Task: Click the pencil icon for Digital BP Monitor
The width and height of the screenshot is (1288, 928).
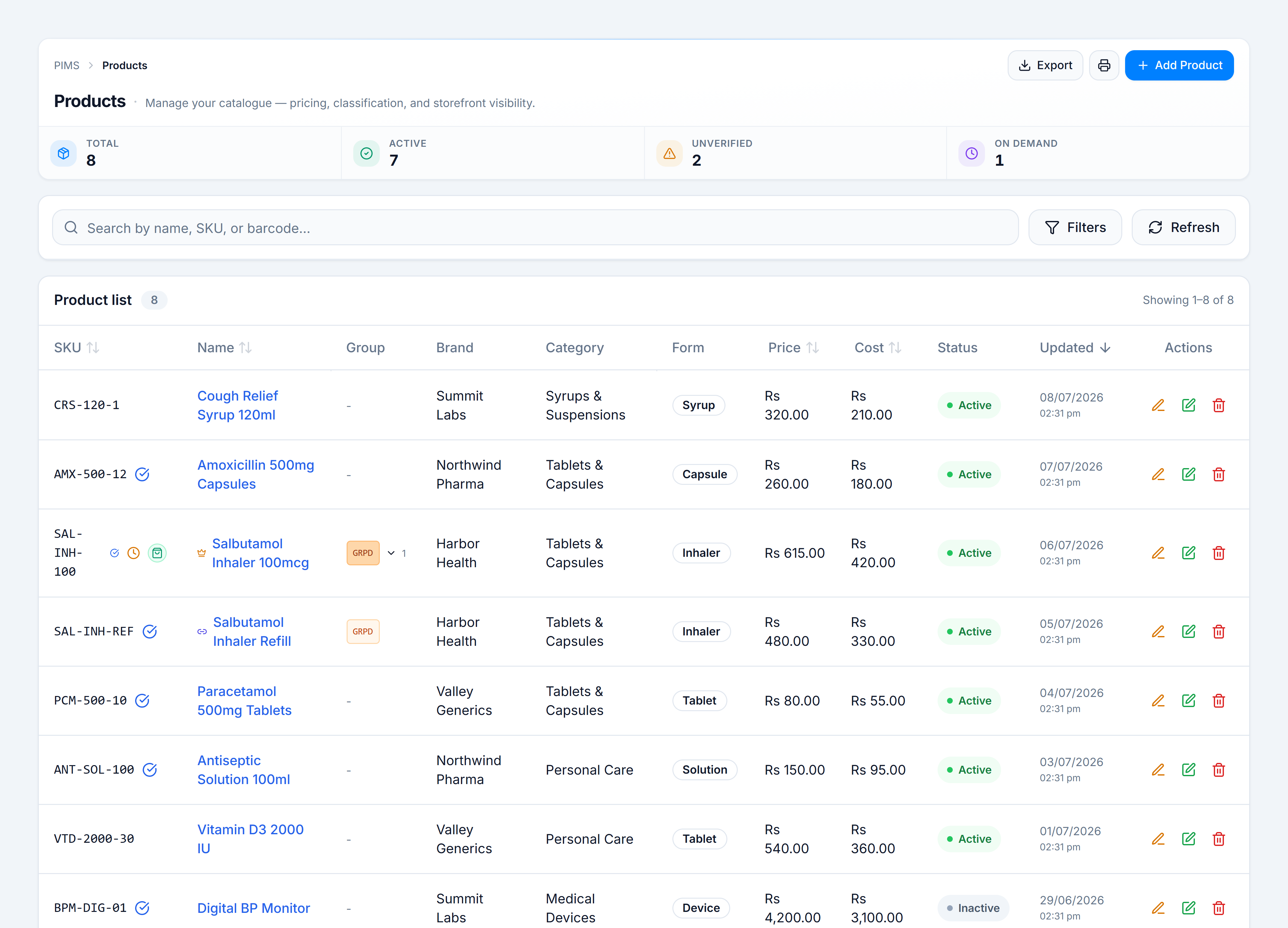Action: tap(1158, 907)
